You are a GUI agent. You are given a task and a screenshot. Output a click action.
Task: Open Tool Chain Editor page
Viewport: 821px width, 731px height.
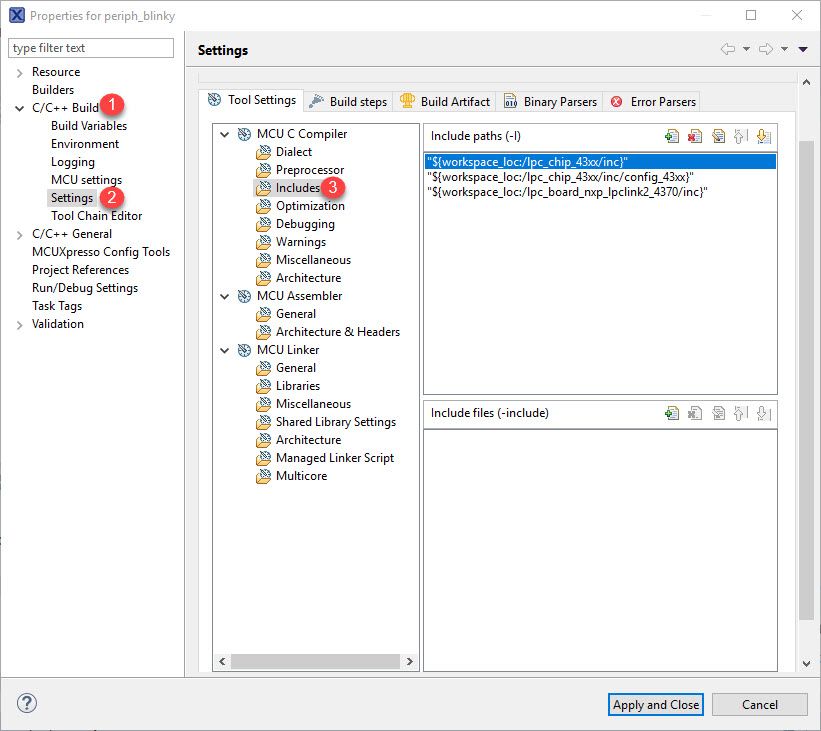(96, 216)
